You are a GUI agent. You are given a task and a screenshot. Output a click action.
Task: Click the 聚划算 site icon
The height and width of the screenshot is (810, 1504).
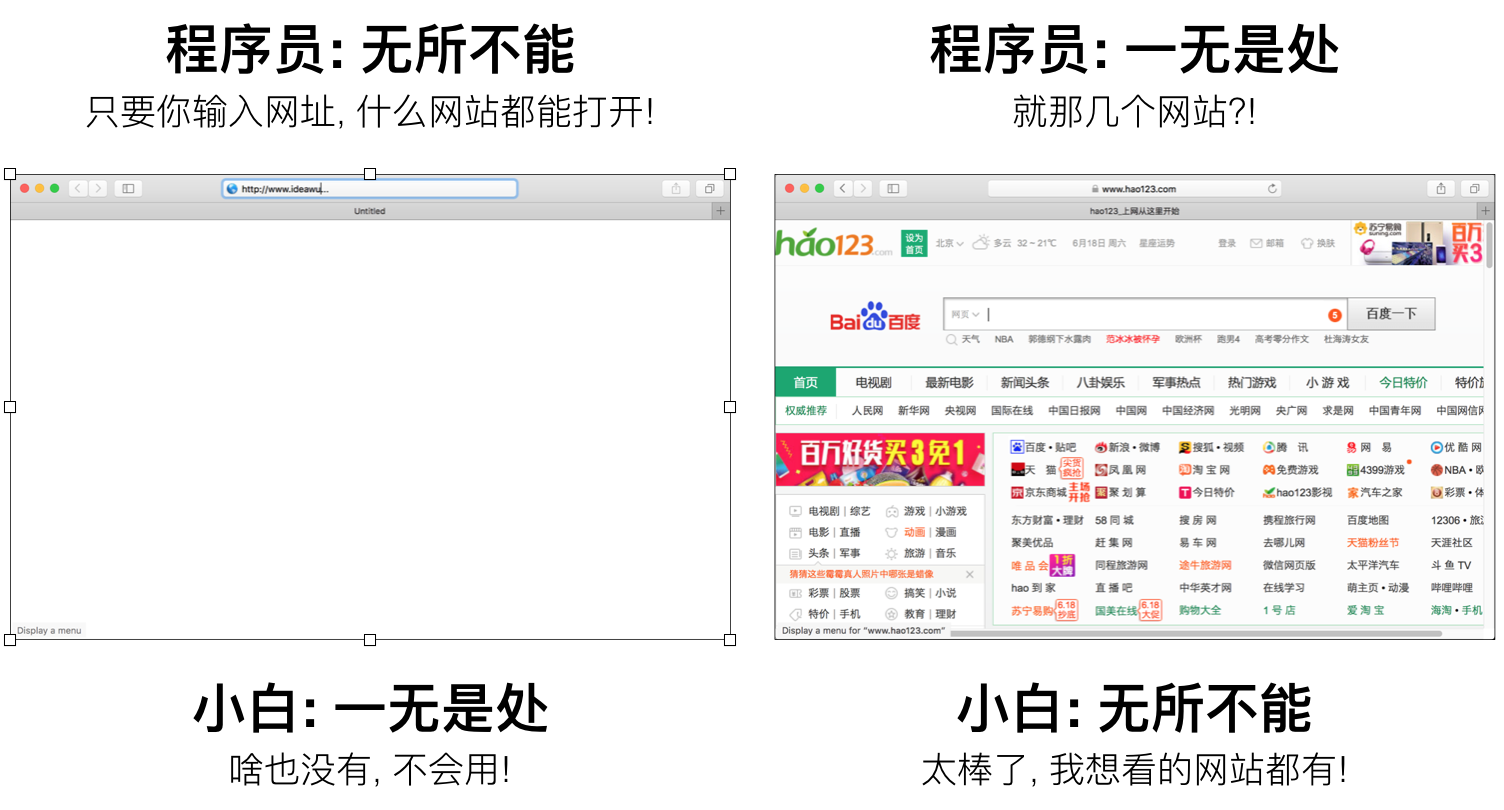[1101, 492]
